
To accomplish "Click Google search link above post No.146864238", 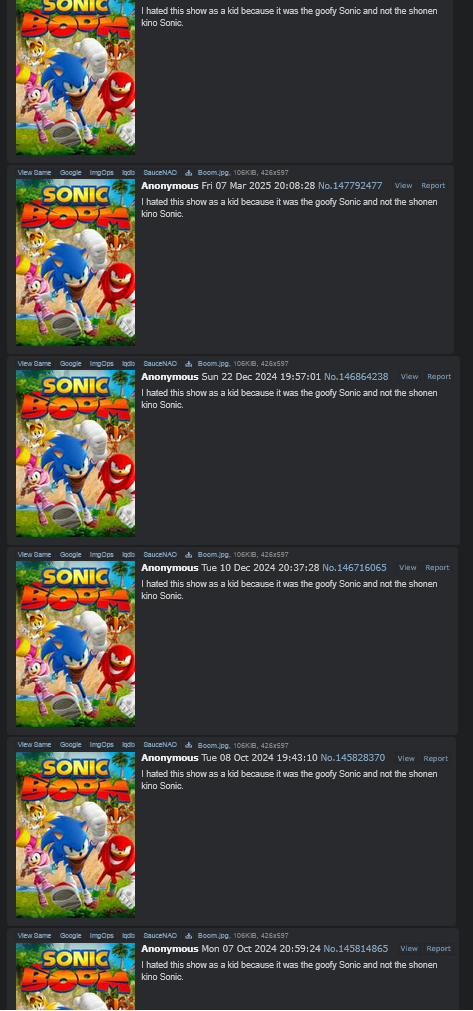I will [71, 364].
